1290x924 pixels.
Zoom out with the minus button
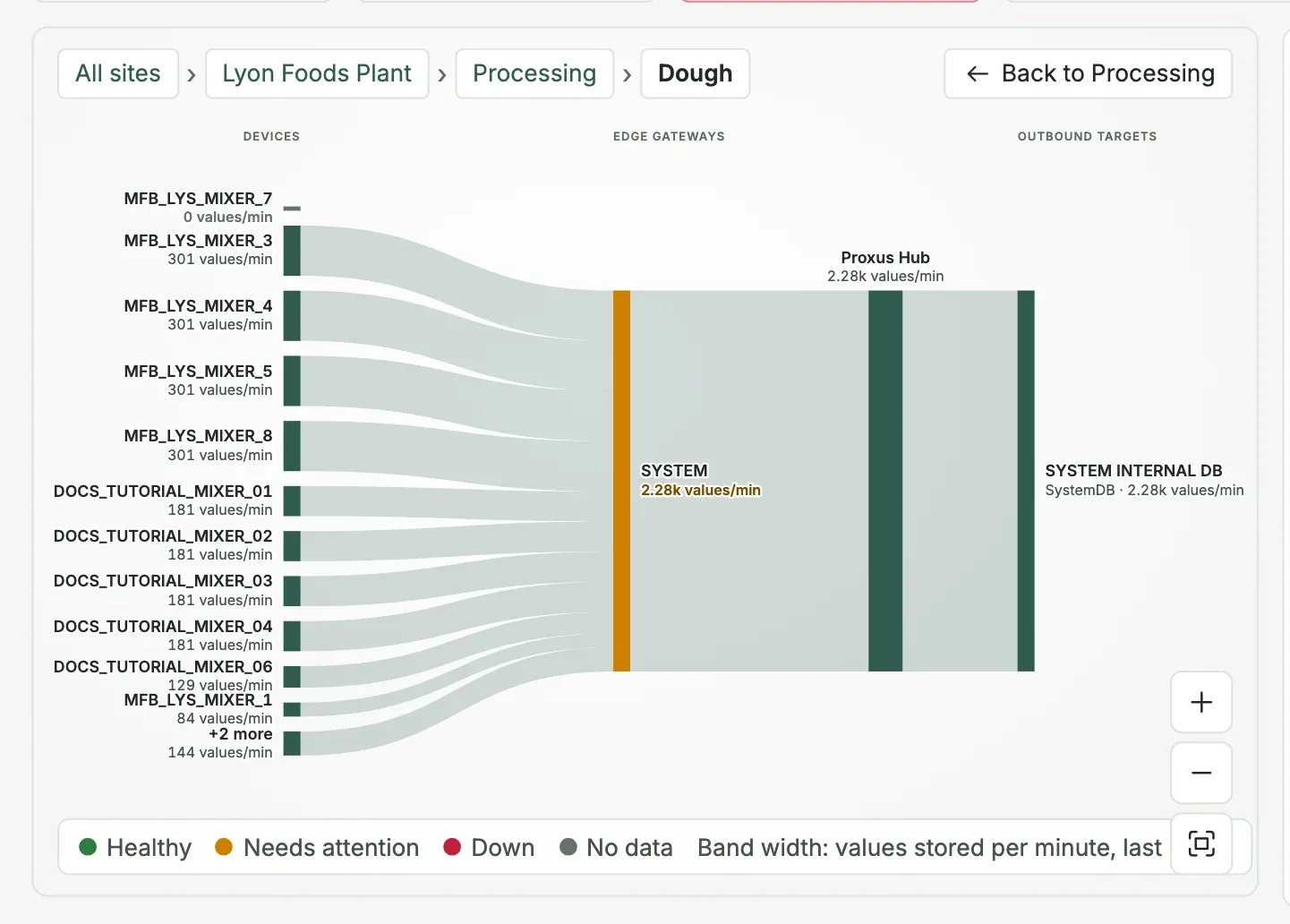click(1201, 773)
